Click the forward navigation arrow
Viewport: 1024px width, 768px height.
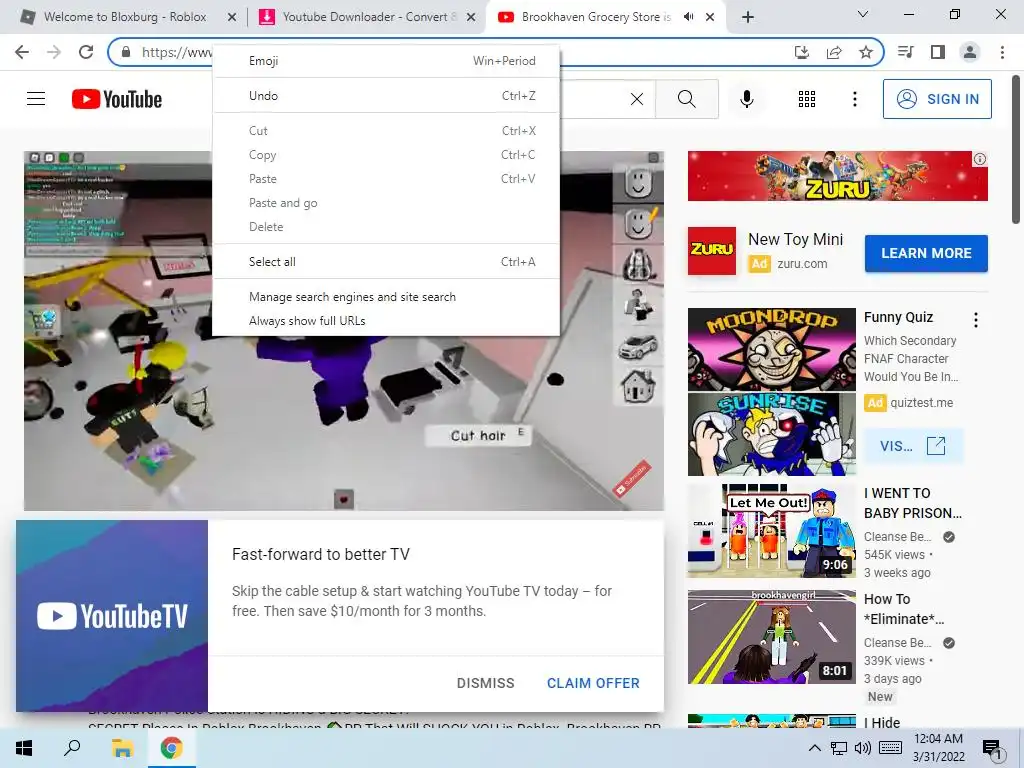(54, 52)
